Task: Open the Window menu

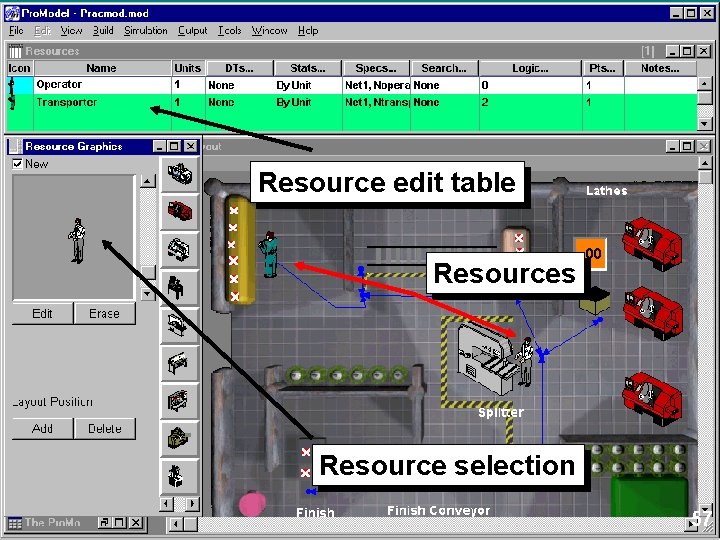Action: click(269, 31)
